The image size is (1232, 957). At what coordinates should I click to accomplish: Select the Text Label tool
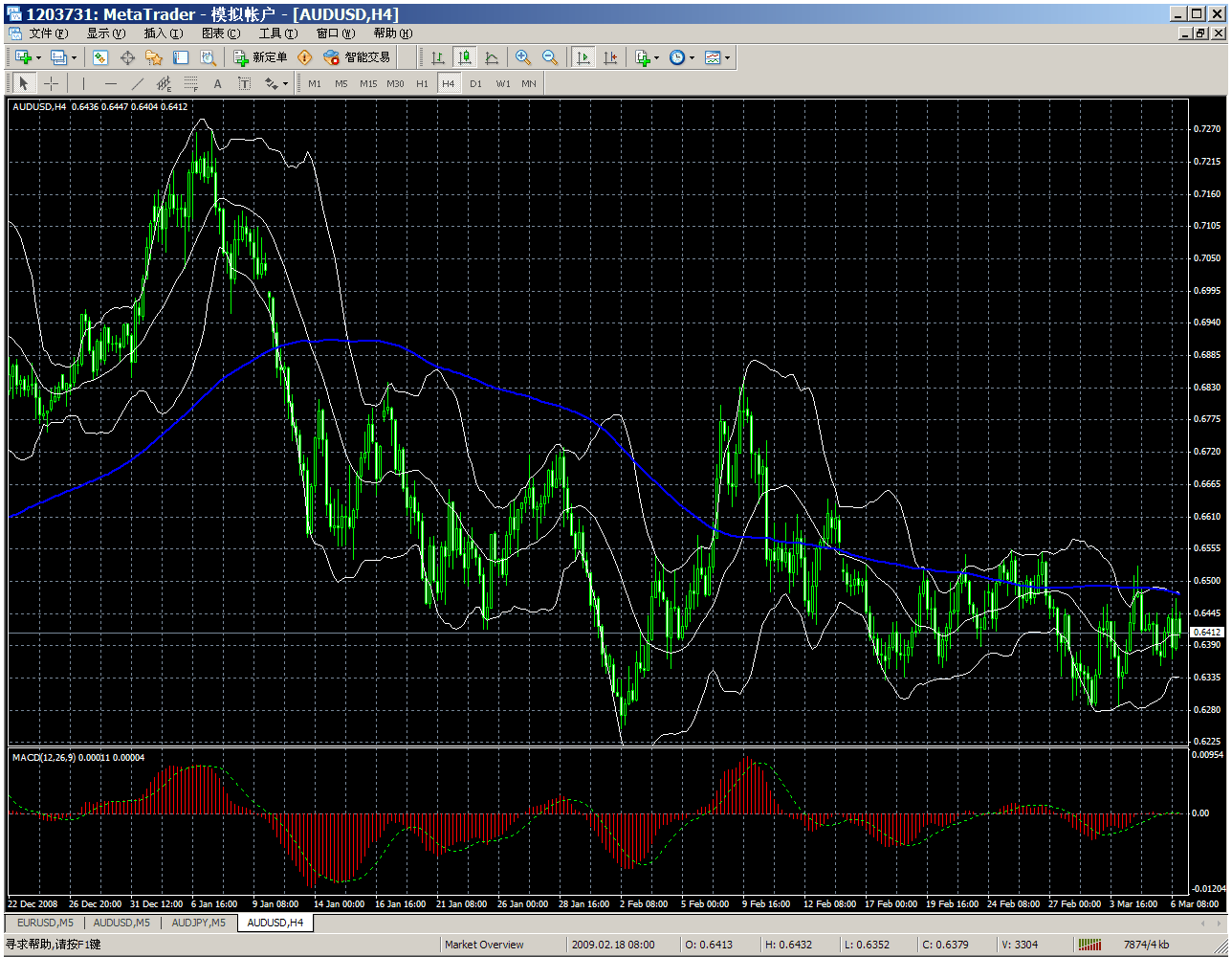(x=244, y=83)
